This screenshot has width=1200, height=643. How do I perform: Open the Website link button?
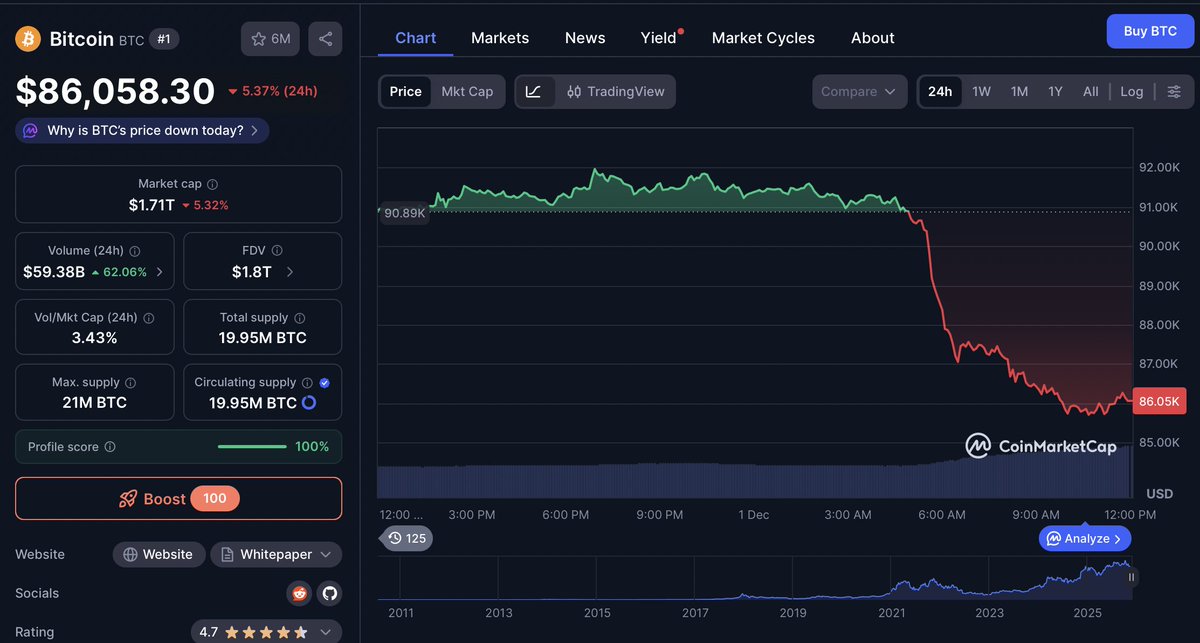tap(159, 554)
